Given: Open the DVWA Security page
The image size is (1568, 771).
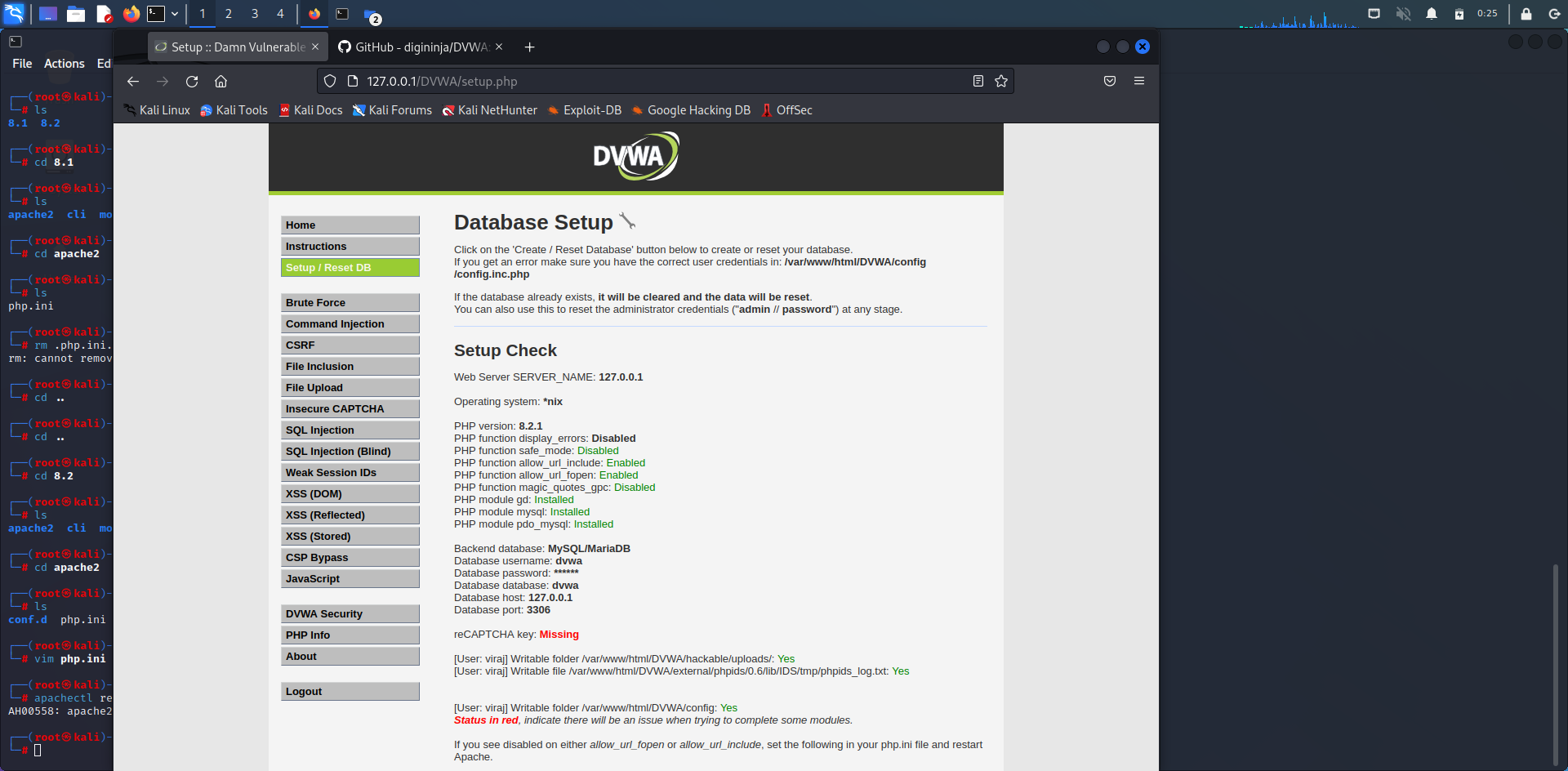Looking at the screenshot, I should [x=350, y=613].
